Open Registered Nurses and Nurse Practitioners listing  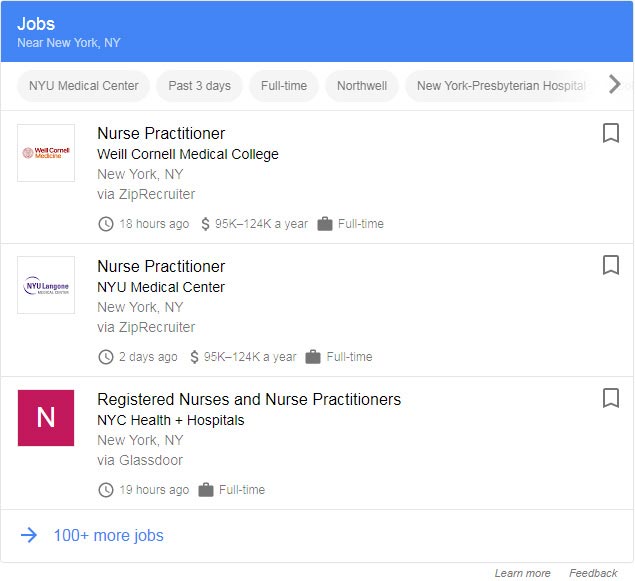click(249, 399)
